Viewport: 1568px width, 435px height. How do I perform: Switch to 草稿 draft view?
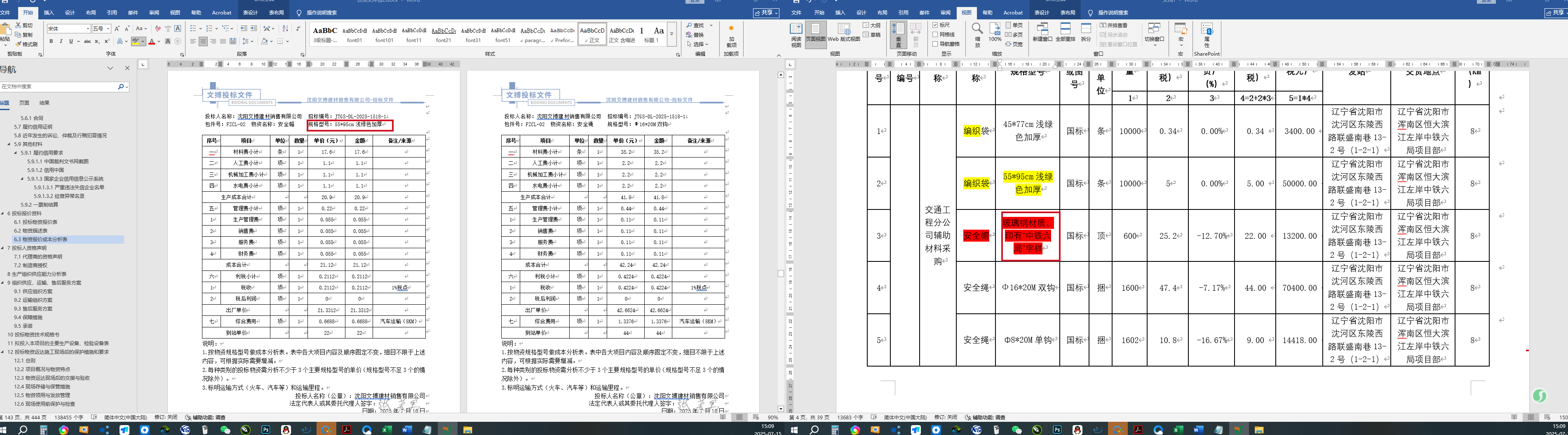[x=872, y=35]
